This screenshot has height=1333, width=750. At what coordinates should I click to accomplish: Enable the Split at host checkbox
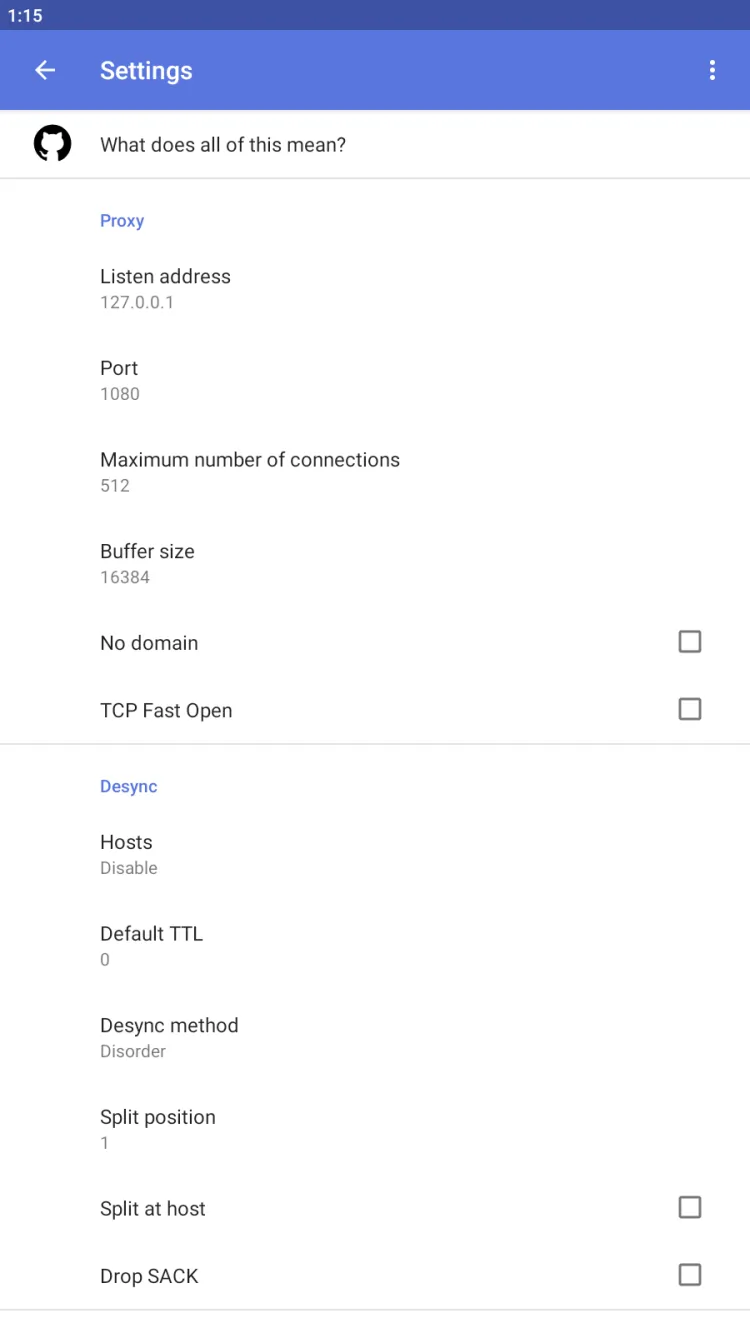[x=689, y=1208]
